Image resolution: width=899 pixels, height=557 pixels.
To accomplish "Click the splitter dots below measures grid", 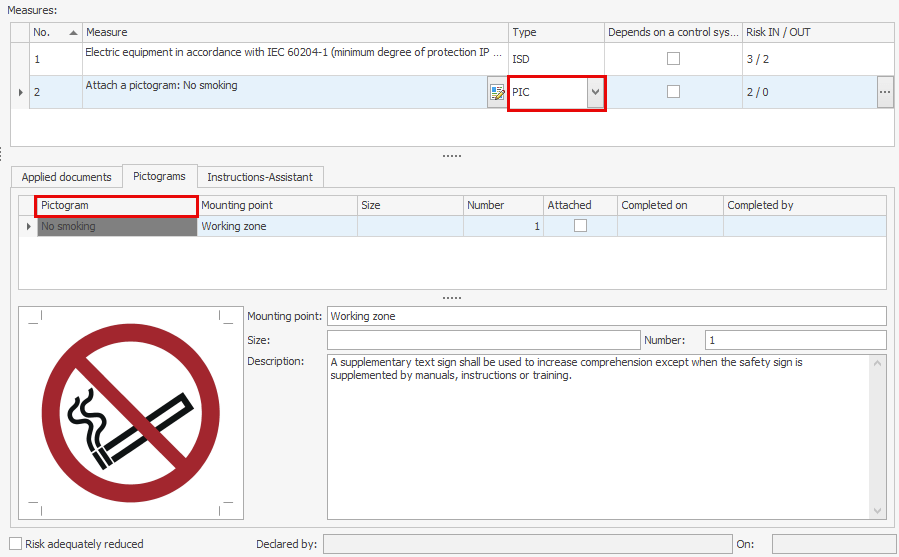I will pyautogui.click(x=452, y=156).
